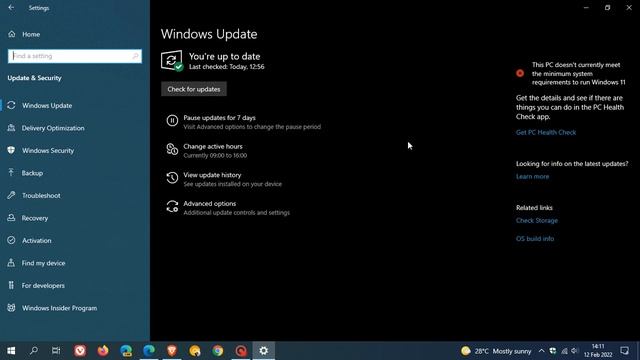Show hidden system tray icons
Viewport: 640px width, 360px height.
click(x=541, y=351)
